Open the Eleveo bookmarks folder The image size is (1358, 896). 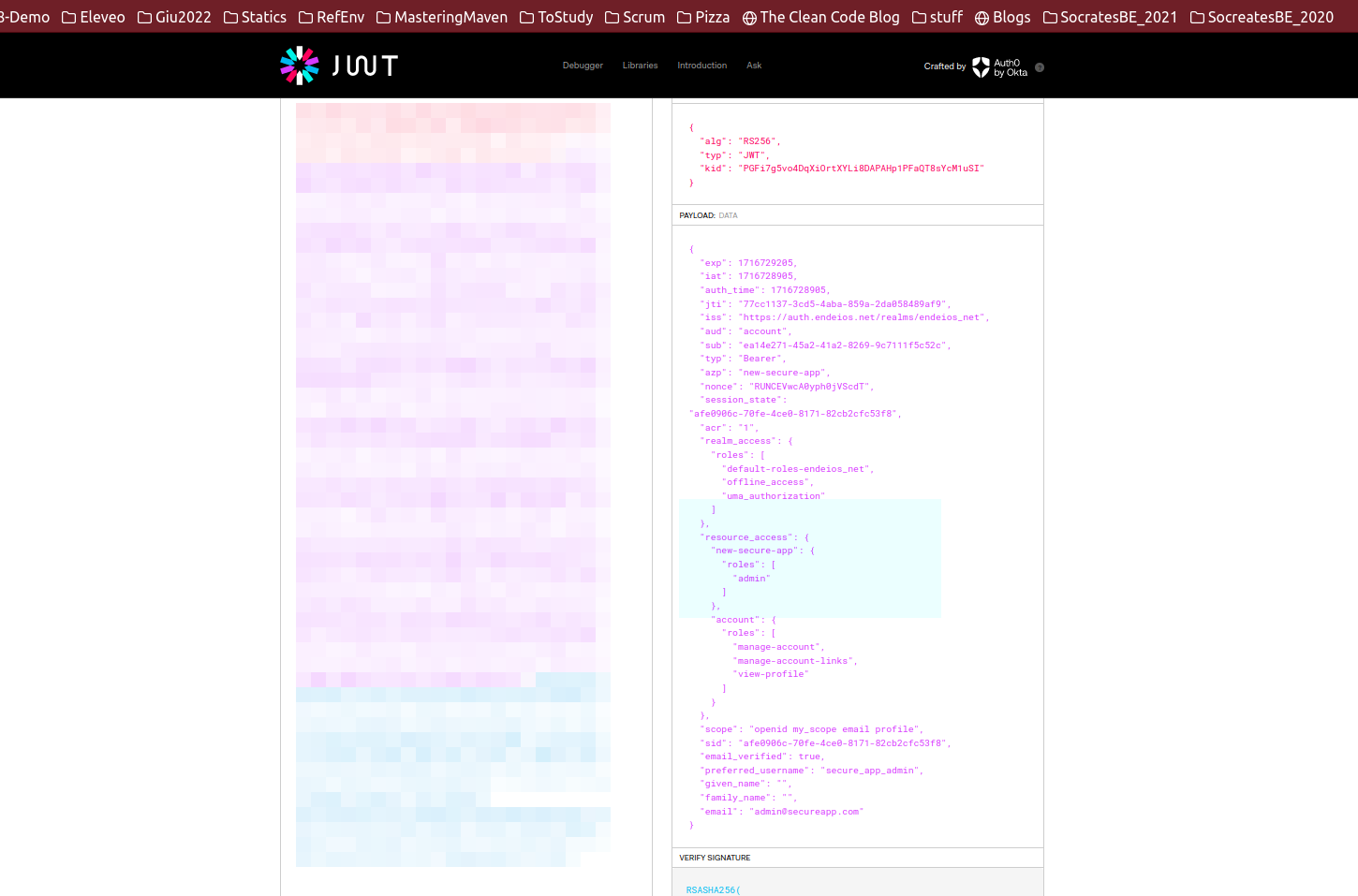pos(94,17)
